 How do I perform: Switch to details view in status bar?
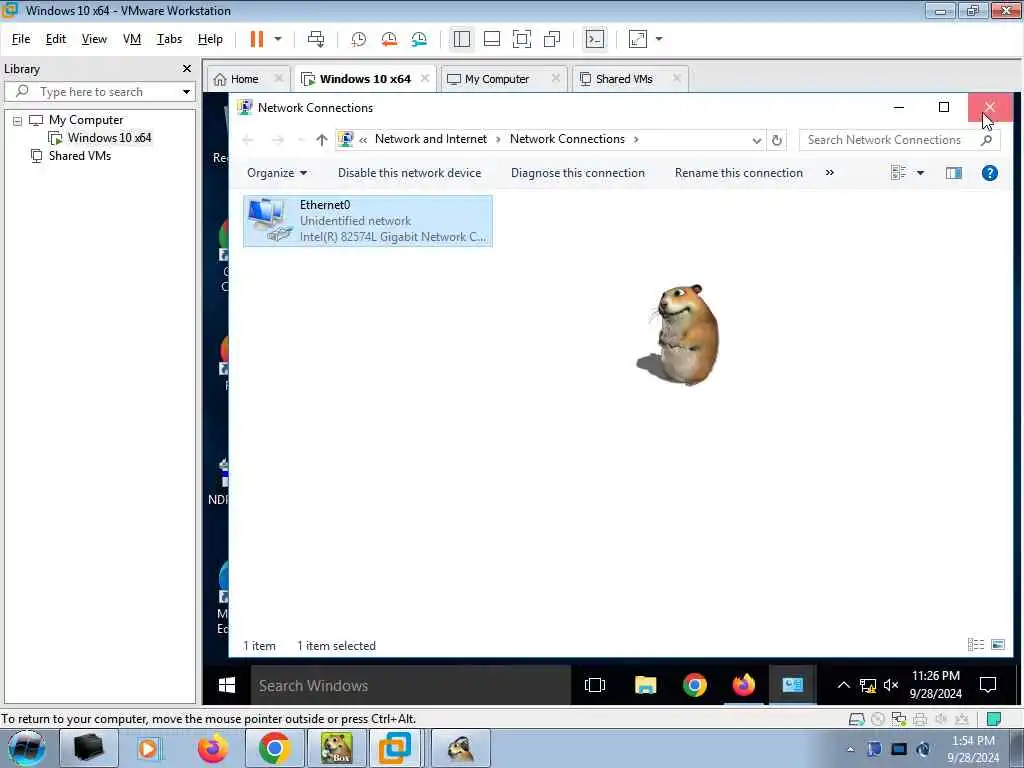[975, 645]
